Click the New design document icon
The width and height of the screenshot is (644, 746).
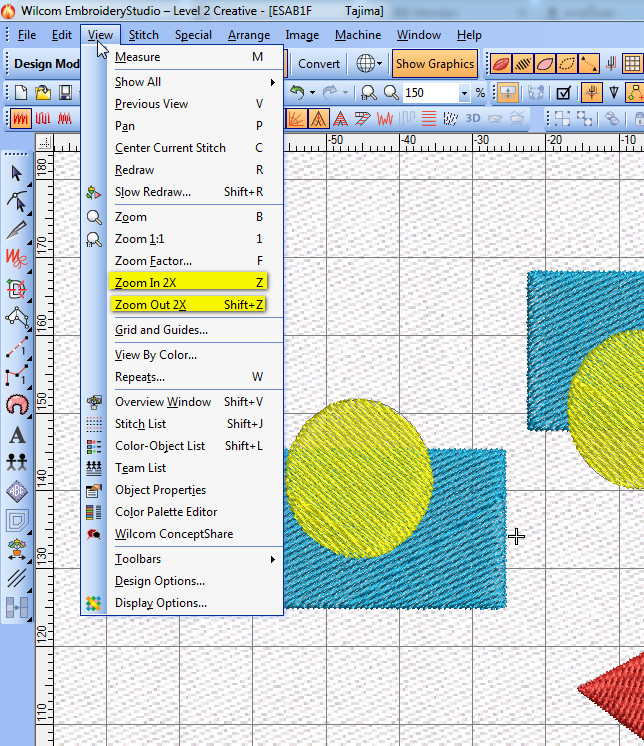coord(20,92)
